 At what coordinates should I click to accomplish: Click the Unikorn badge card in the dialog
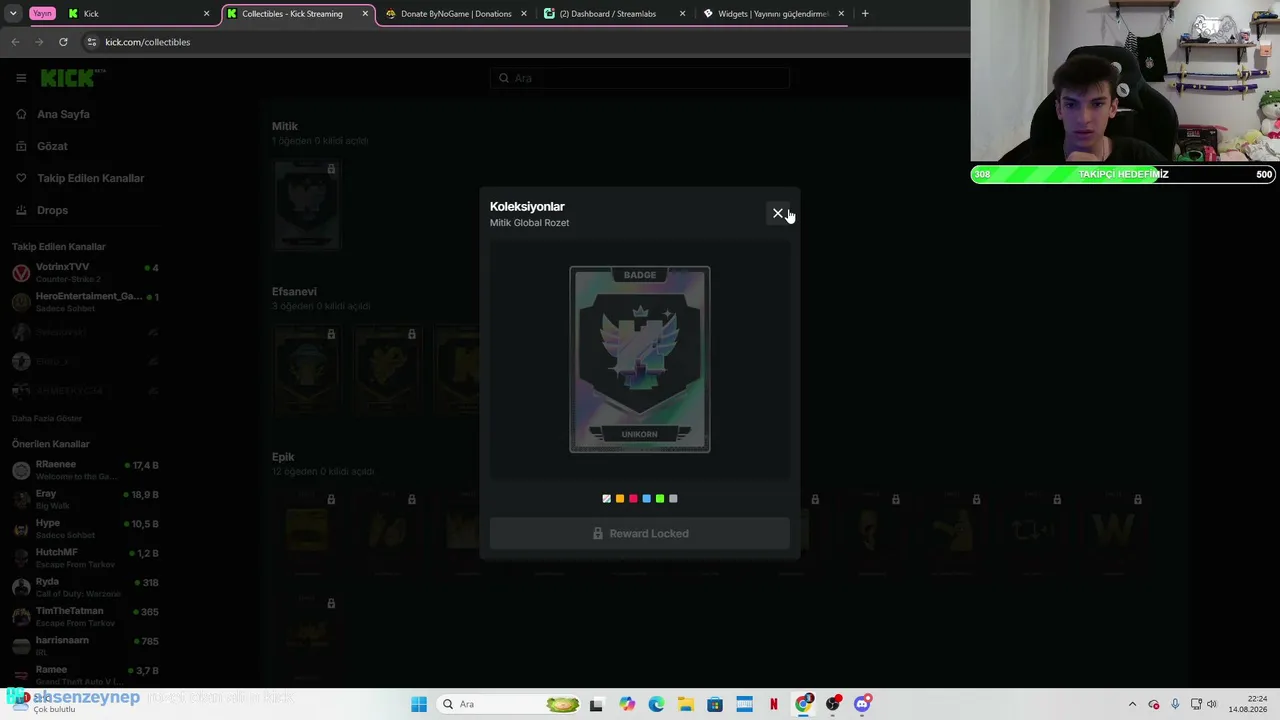(x=640, y=359)
